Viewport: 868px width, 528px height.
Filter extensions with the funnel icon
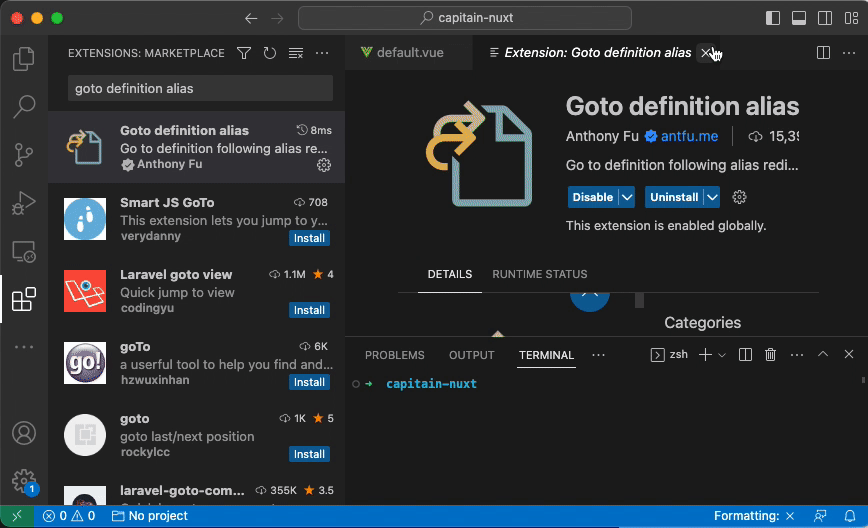coord(244,53)
